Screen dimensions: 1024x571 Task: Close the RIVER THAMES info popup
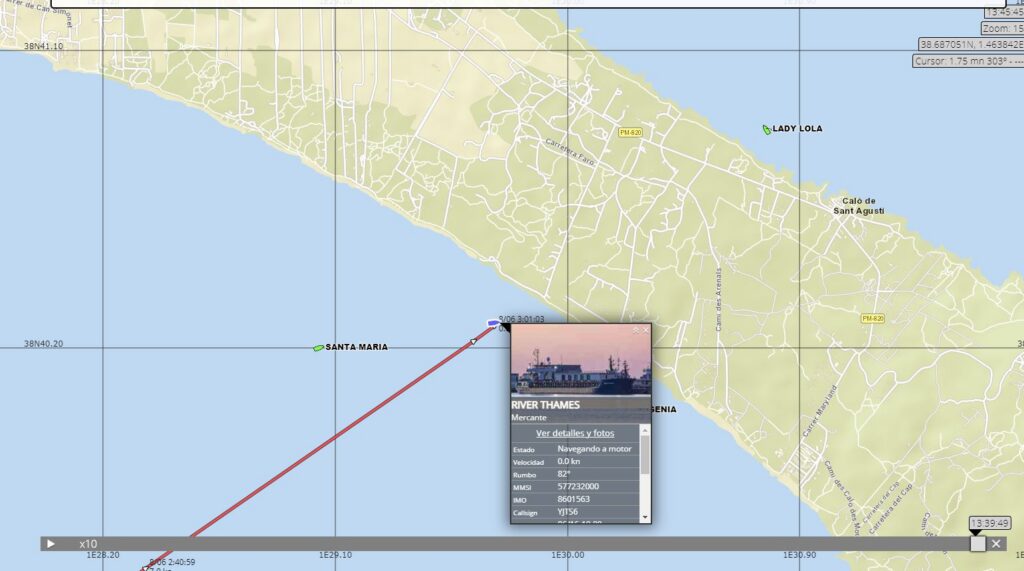646,329
